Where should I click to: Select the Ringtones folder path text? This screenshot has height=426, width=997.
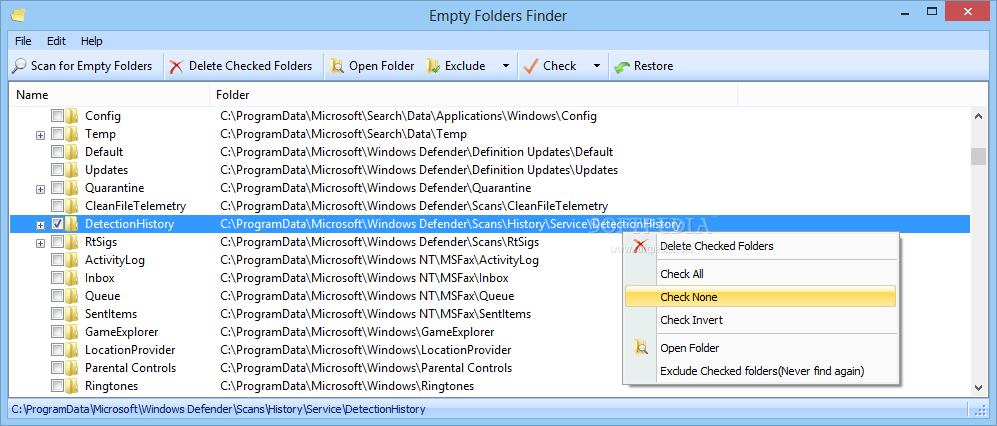coord(347,386)
